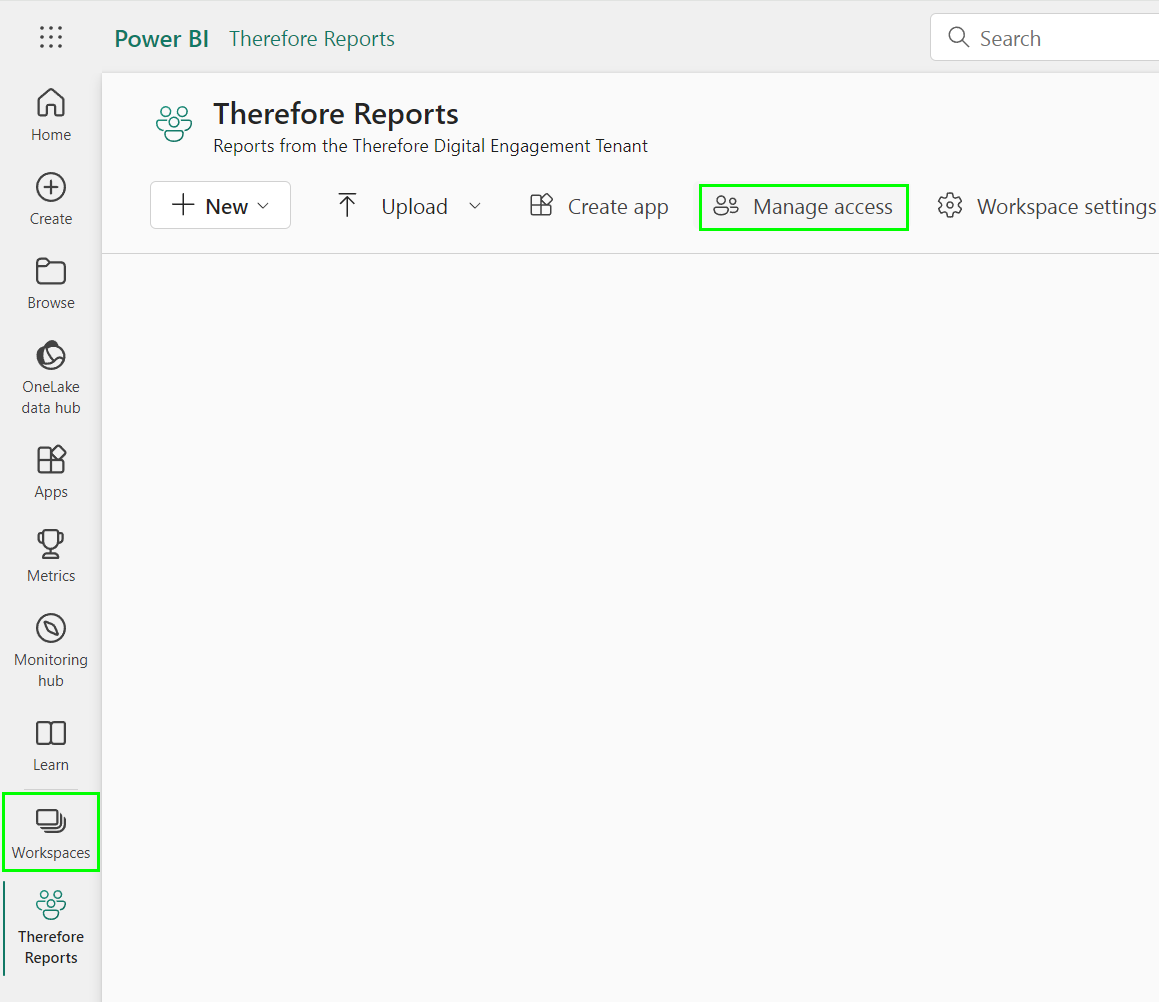Open the Learn section

[x=50, y=743]
